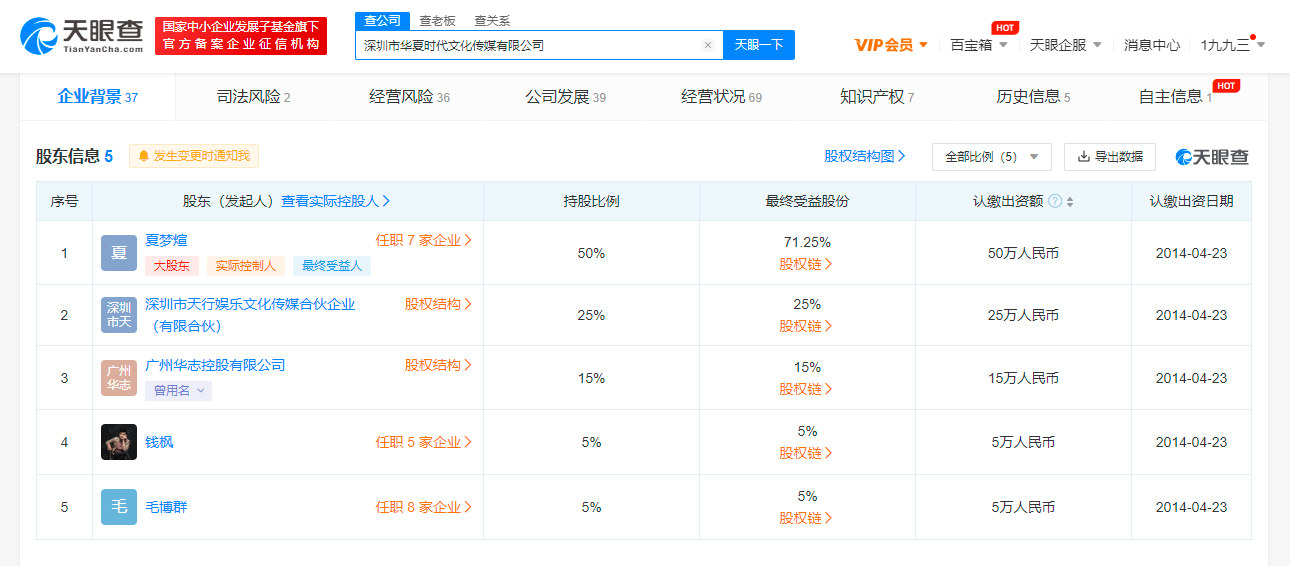Open 任职 5 家企业 for 钱枫
Image resolution: width=1290 pixels, height=566 pixels.
(x=424, y=442)
